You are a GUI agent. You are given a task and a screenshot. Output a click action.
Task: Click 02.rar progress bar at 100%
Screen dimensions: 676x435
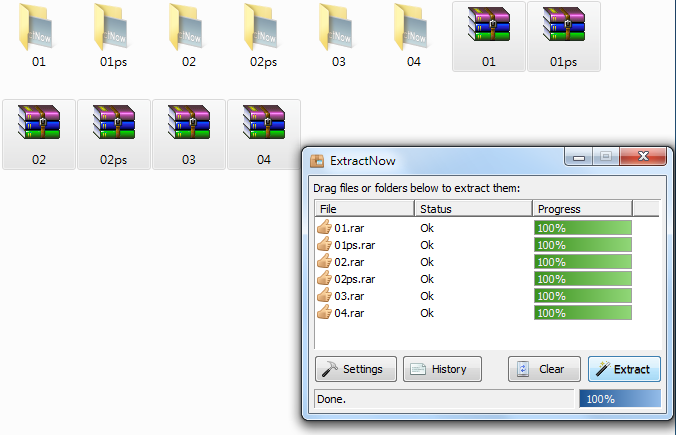click(x=583, y=262)
